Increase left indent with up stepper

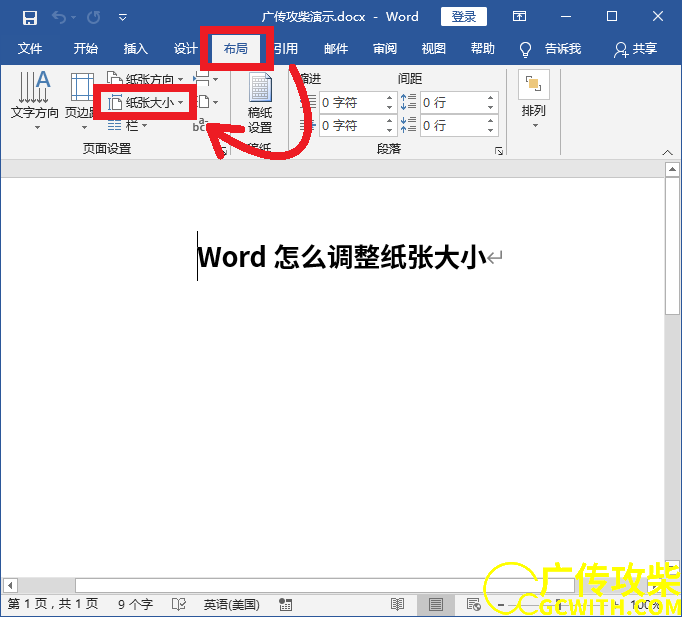(x=389, y=98)
